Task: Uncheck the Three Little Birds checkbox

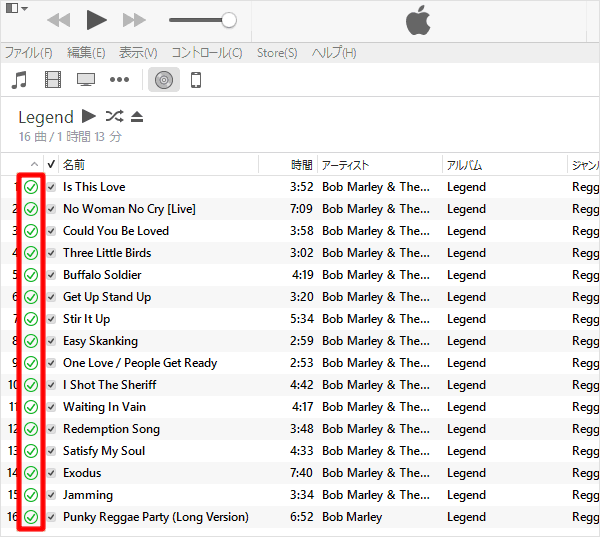Action: 51,253
